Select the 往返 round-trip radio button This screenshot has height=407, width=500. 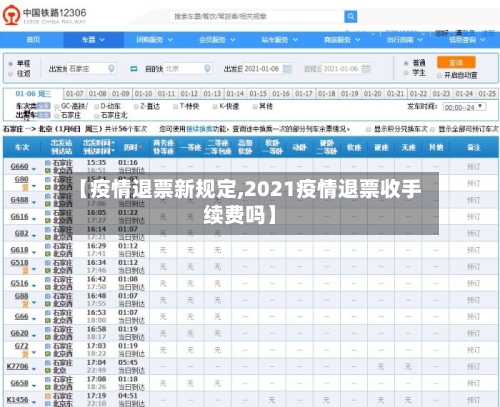coord(11,74)
